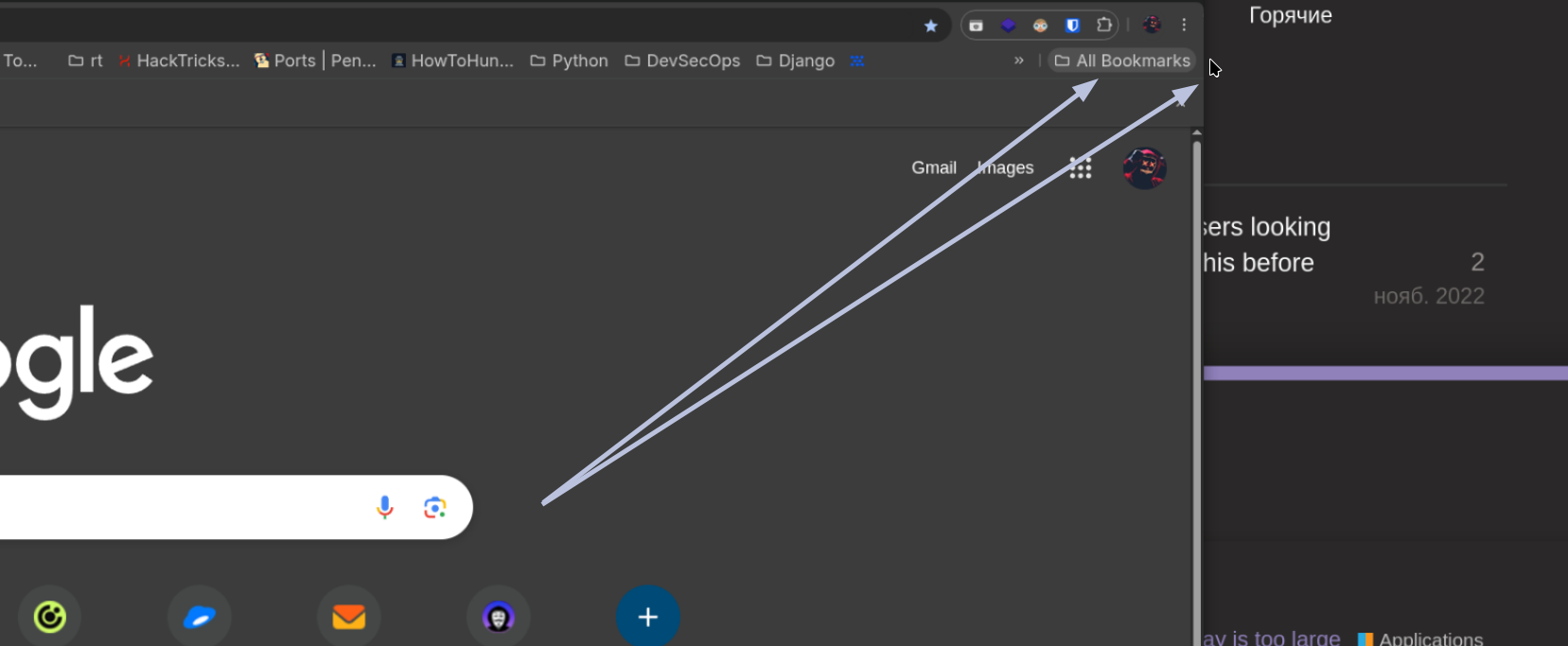Click the glasses-face extension icon
Image resolution: width=1568 pixels, height=646 pixels.
coord(1040,26)
